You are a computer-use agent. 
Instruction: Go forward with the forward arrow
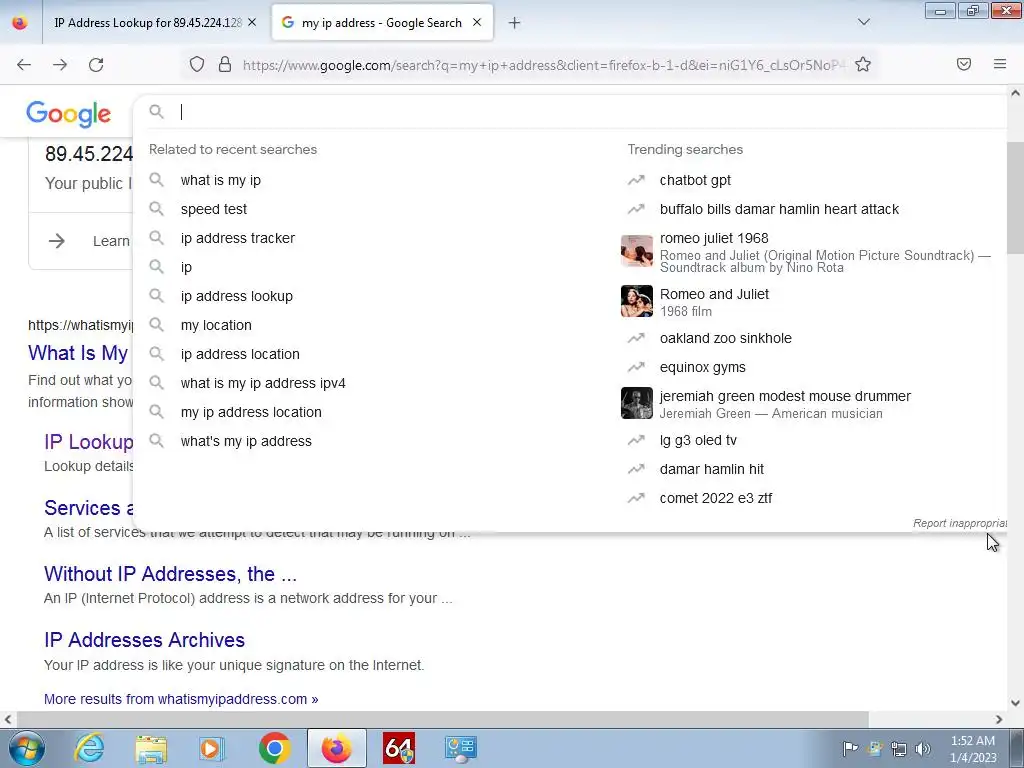(x=60, y=65)
